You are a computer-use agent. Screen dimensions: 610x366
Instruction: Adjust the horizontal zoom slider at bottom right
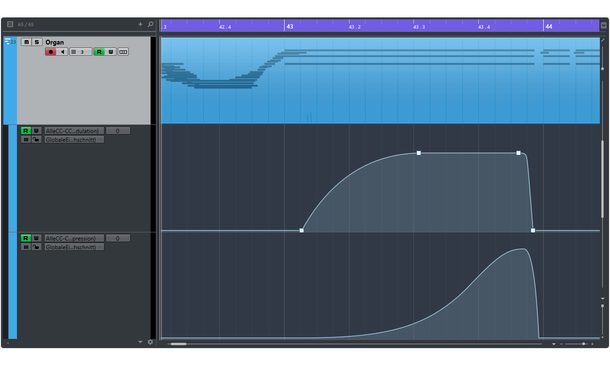(583, 344)
